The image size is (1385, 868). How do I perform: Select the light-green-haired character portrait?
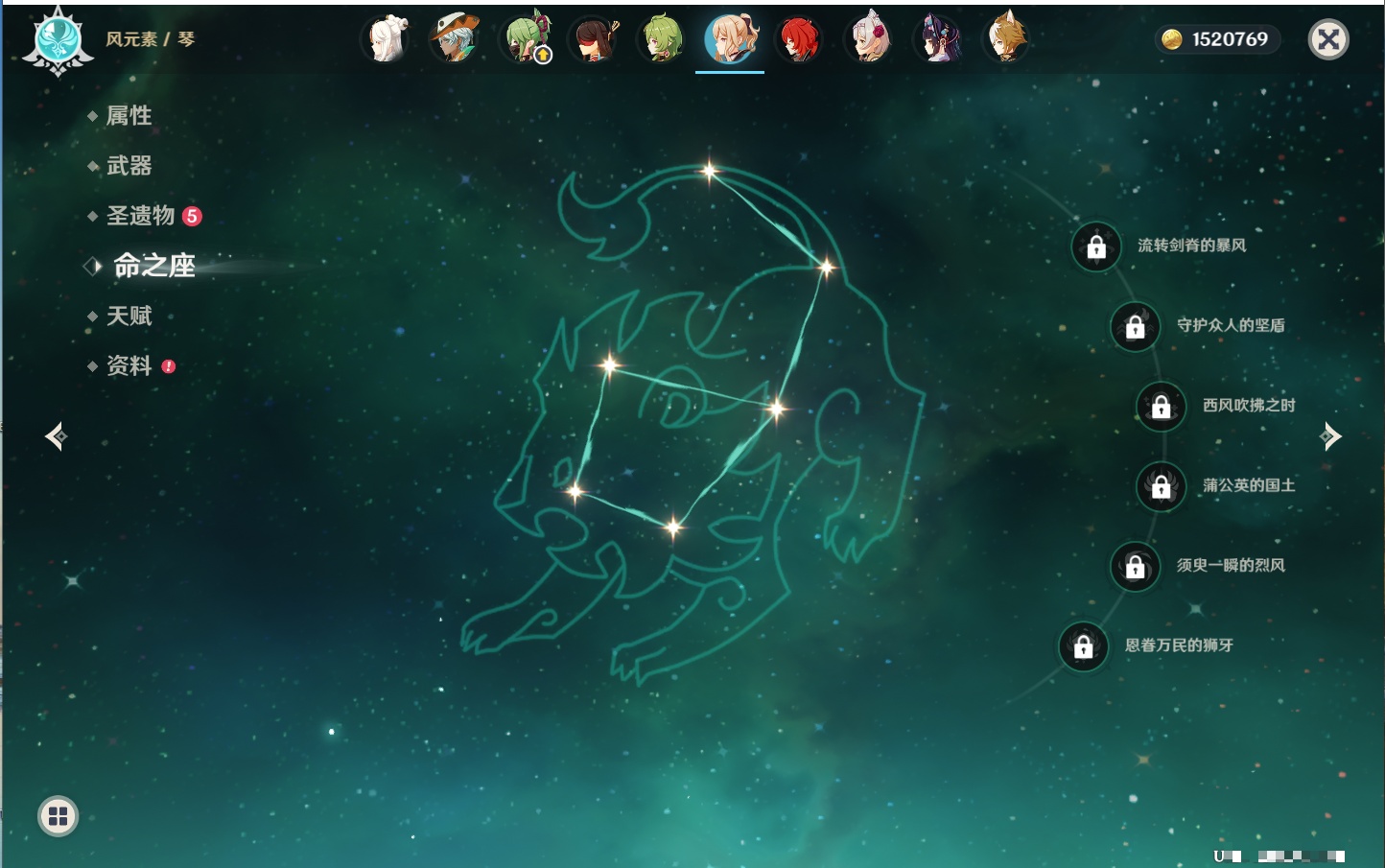662,38
